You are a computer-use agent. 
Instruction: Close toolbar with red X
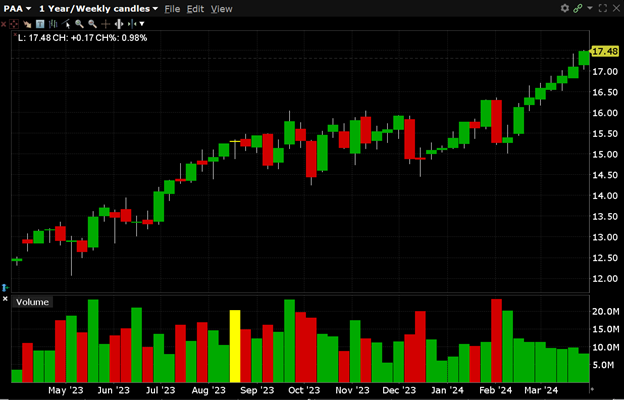coord(4,24)
